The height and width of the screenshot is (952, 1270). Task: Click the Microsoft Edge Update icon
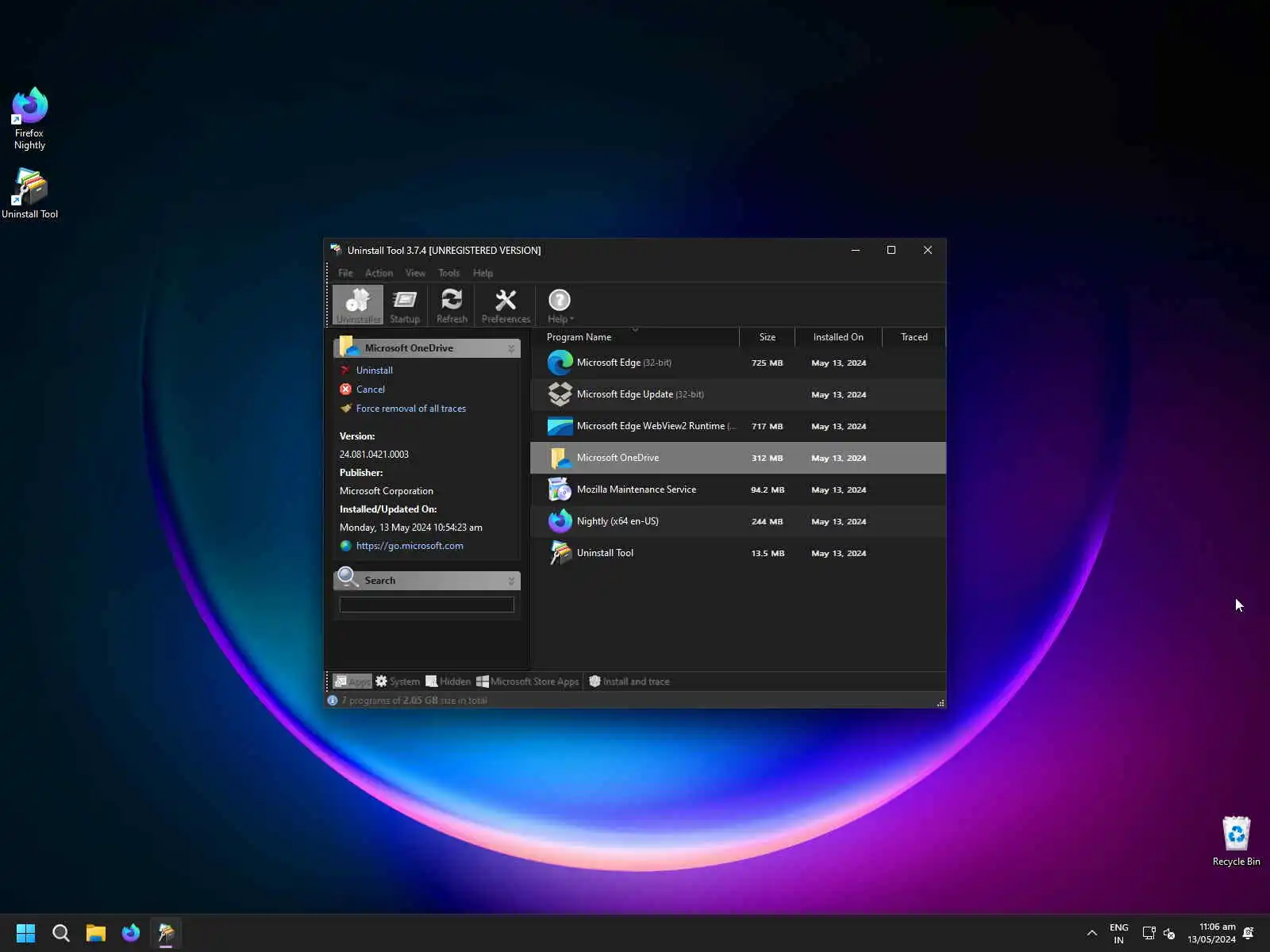560,394
